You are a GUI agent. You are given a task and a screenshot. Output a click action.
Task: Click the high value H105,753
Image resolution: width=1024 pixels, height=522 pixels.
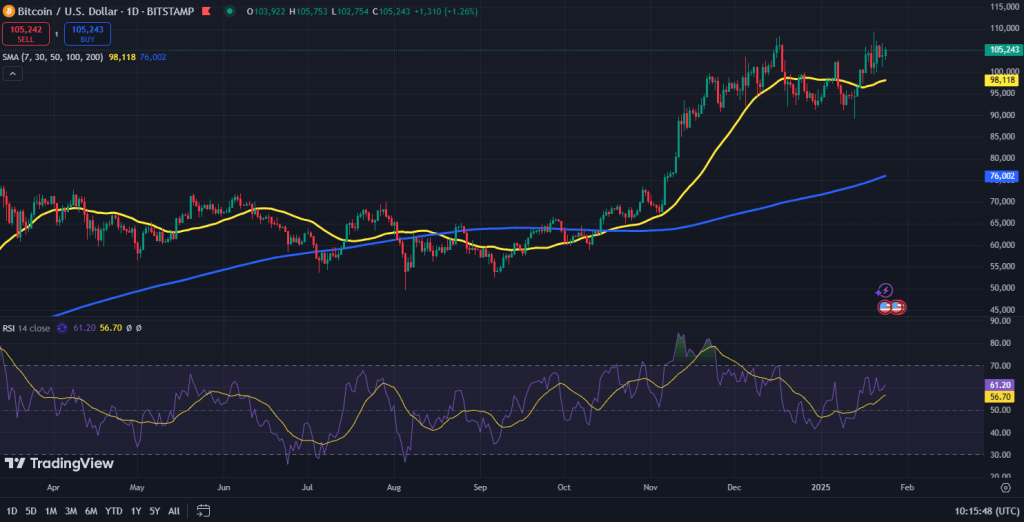[308, 12]
